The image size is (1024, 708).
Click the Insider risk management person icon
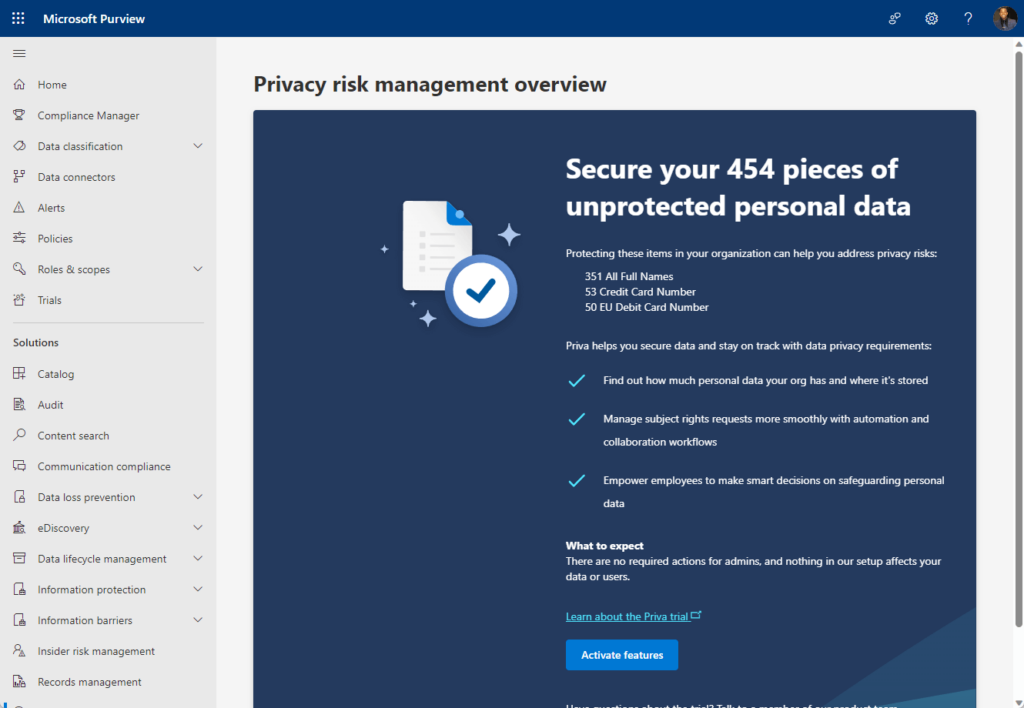(19, 650)
